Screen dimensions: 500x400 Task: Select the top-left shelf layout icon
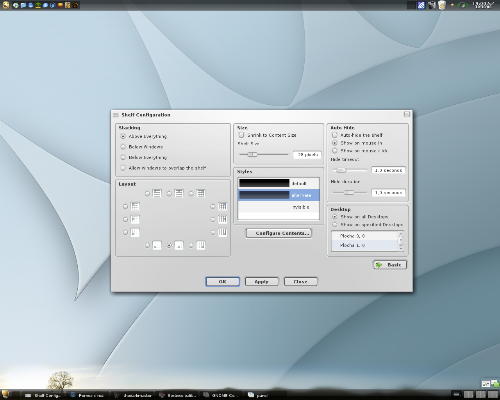pos(157,193)
